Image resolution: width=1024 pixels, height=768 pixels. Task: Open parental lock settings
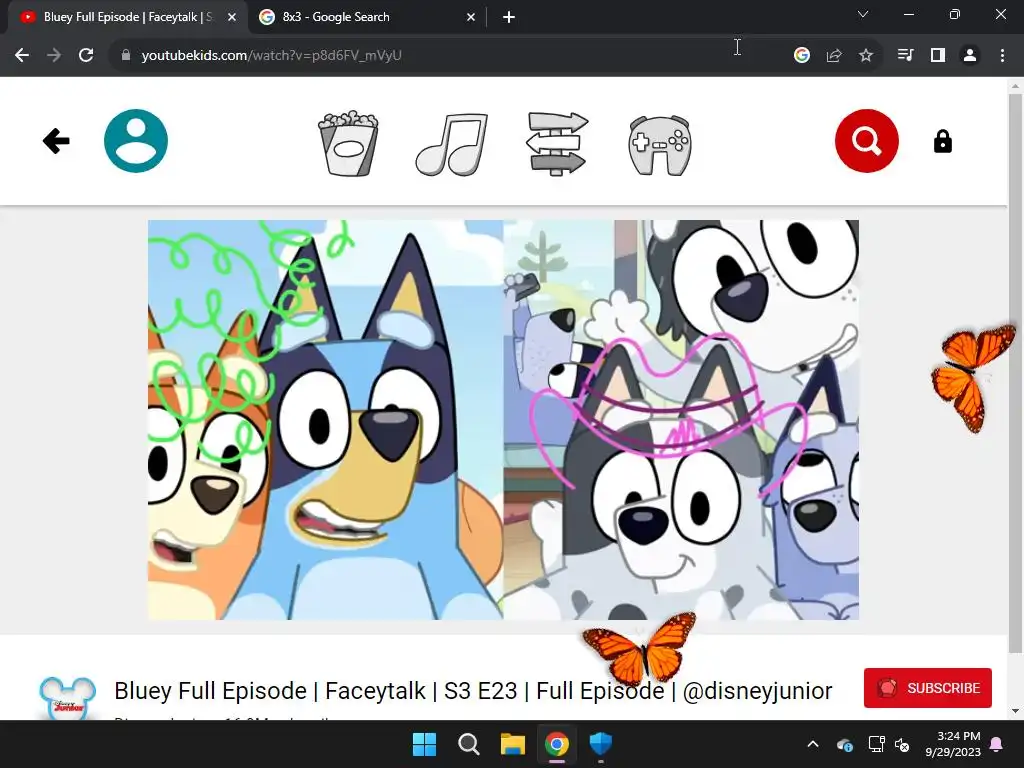[x=942, y=141]
